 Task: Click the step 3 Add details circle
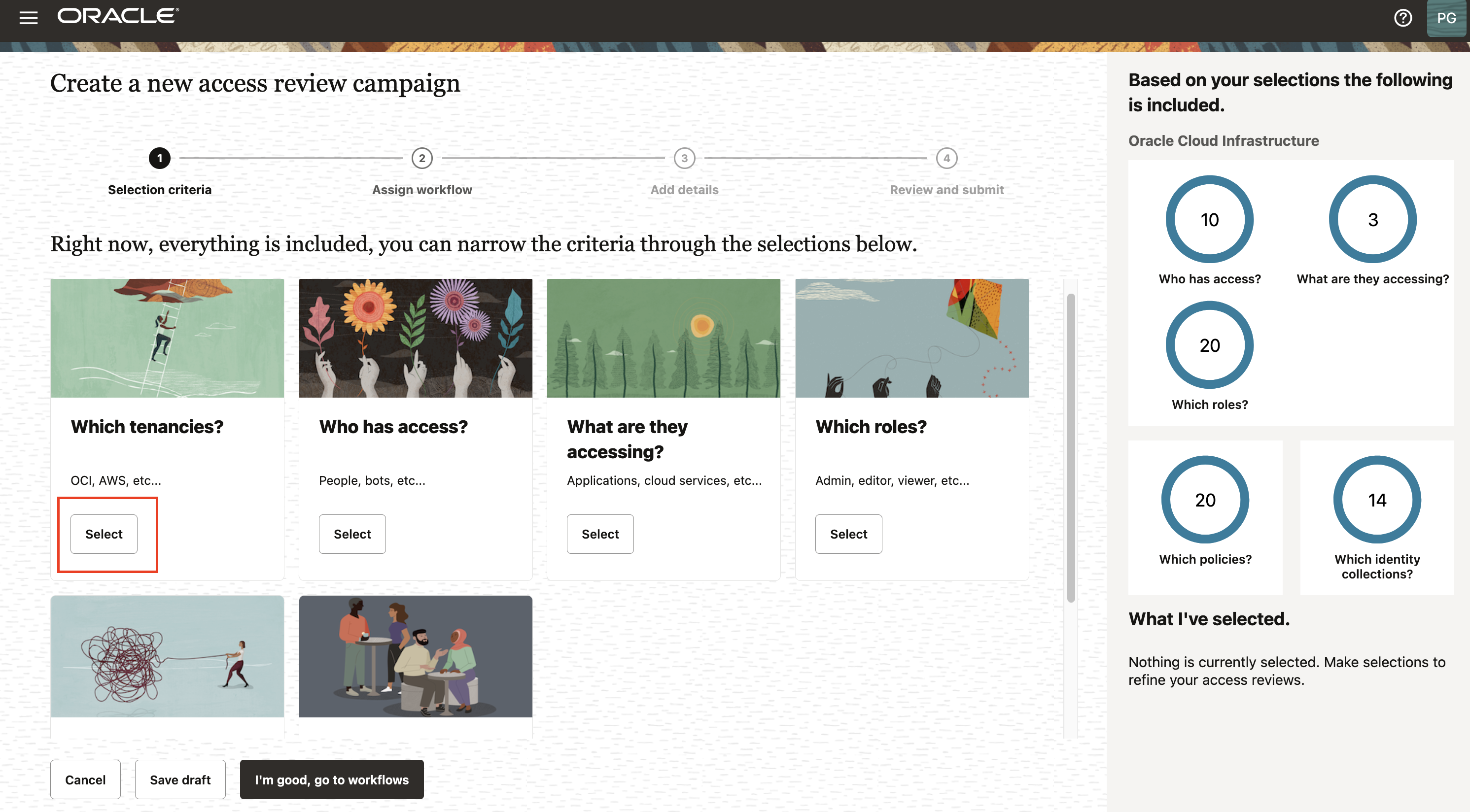tap(684, 158)
